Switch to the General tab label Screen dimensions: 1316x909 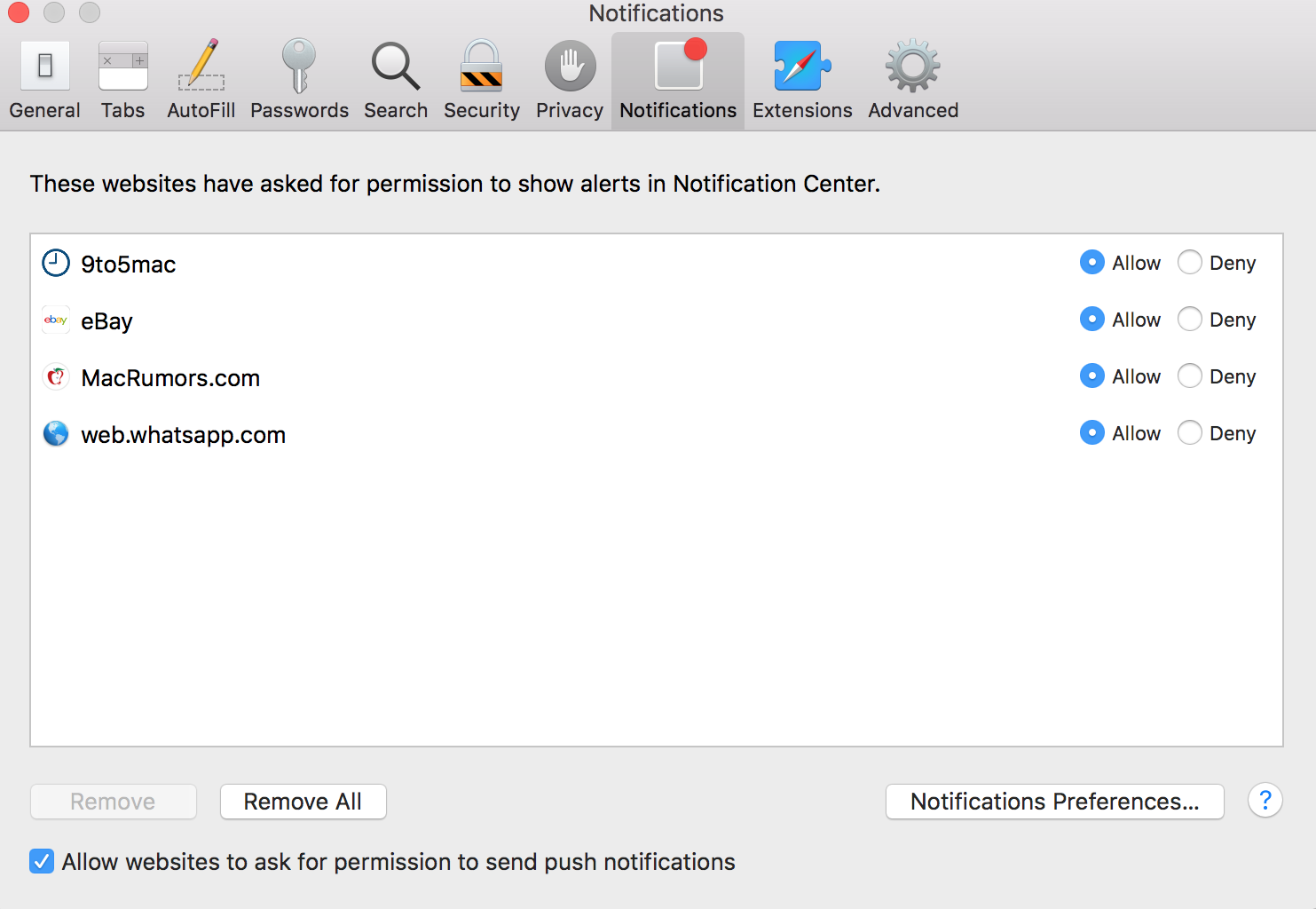pyautogui.click(x=45, y=110)
